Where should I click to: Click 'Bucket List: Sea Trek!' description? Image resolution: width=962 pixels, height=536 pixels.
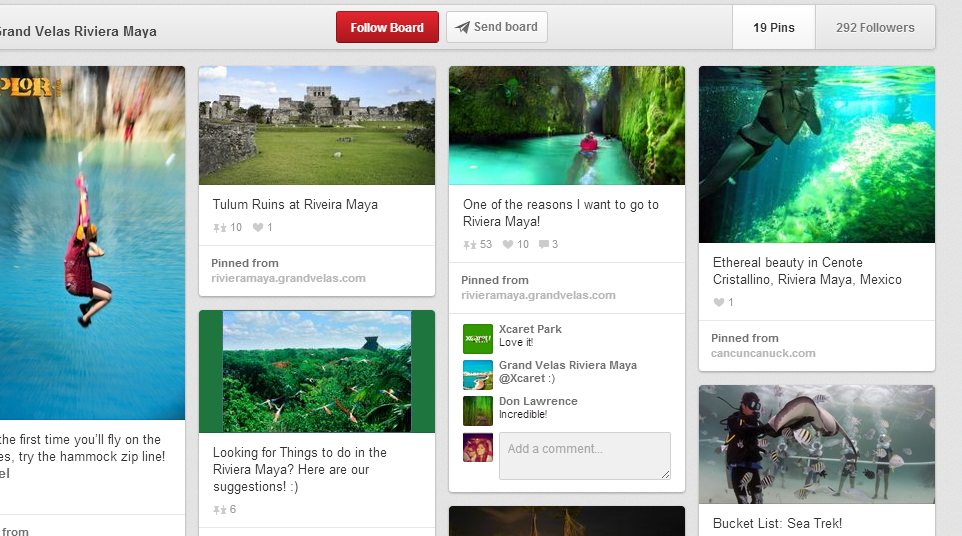coord(777,524)
